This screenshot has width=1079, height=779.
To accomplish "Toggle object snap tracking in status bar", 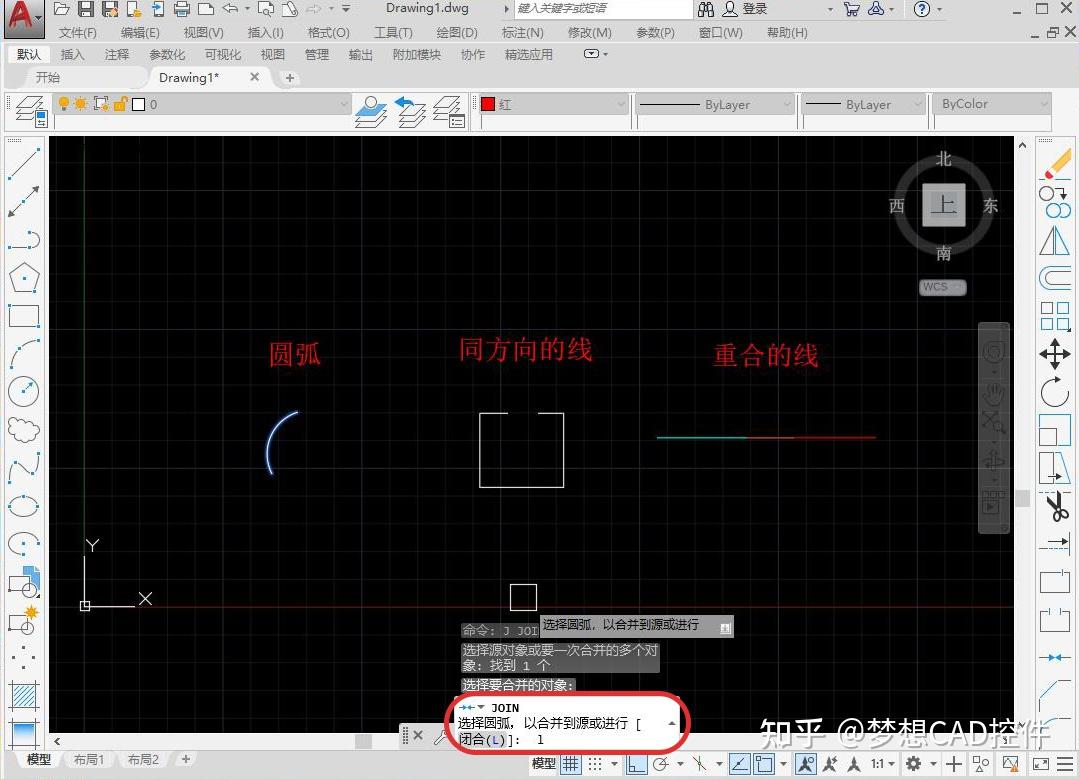I will [740, 764].
